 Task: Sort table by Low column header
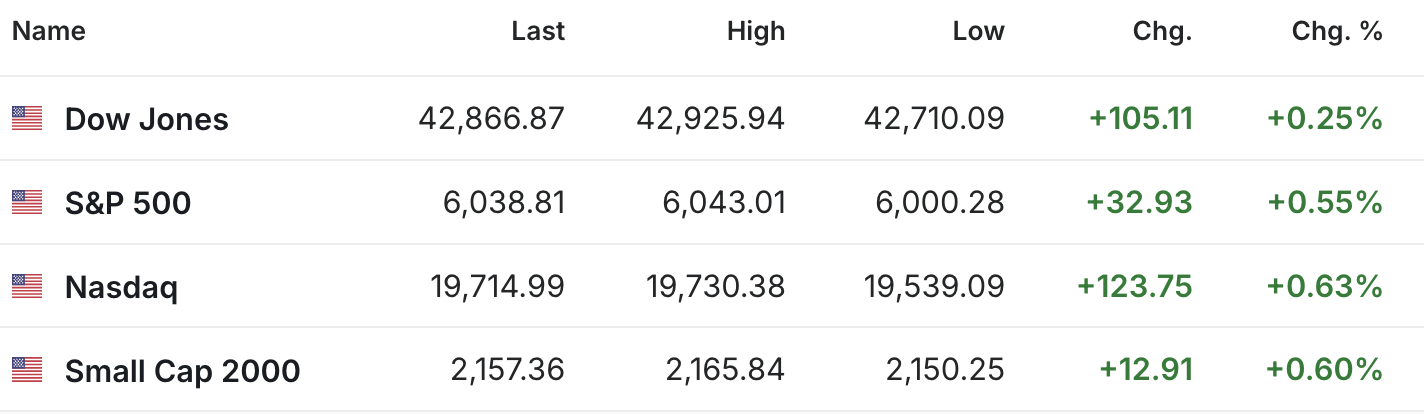coord(978,31)
